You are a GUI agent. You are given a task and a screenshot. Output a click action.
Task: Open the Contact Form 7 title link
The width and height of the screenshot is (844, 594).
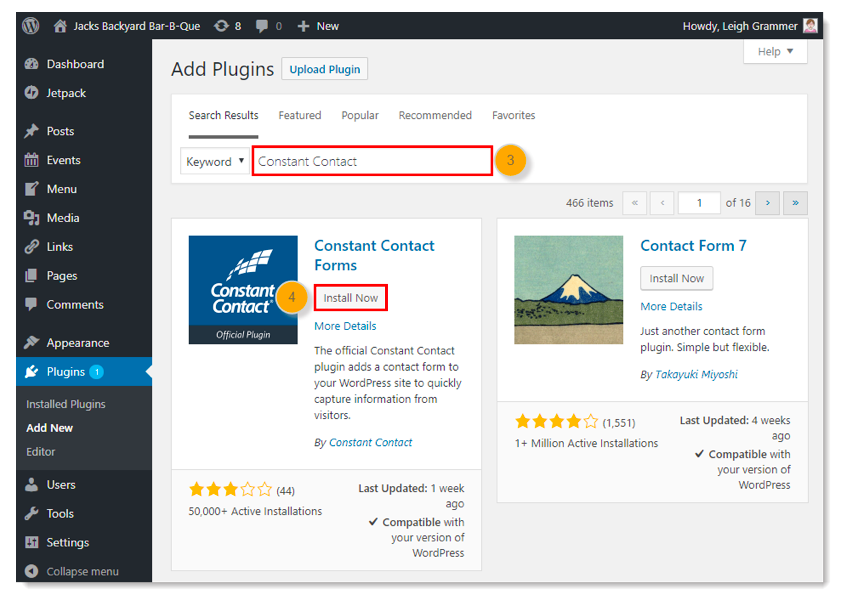pyautogui.click(x=693, y=245)
